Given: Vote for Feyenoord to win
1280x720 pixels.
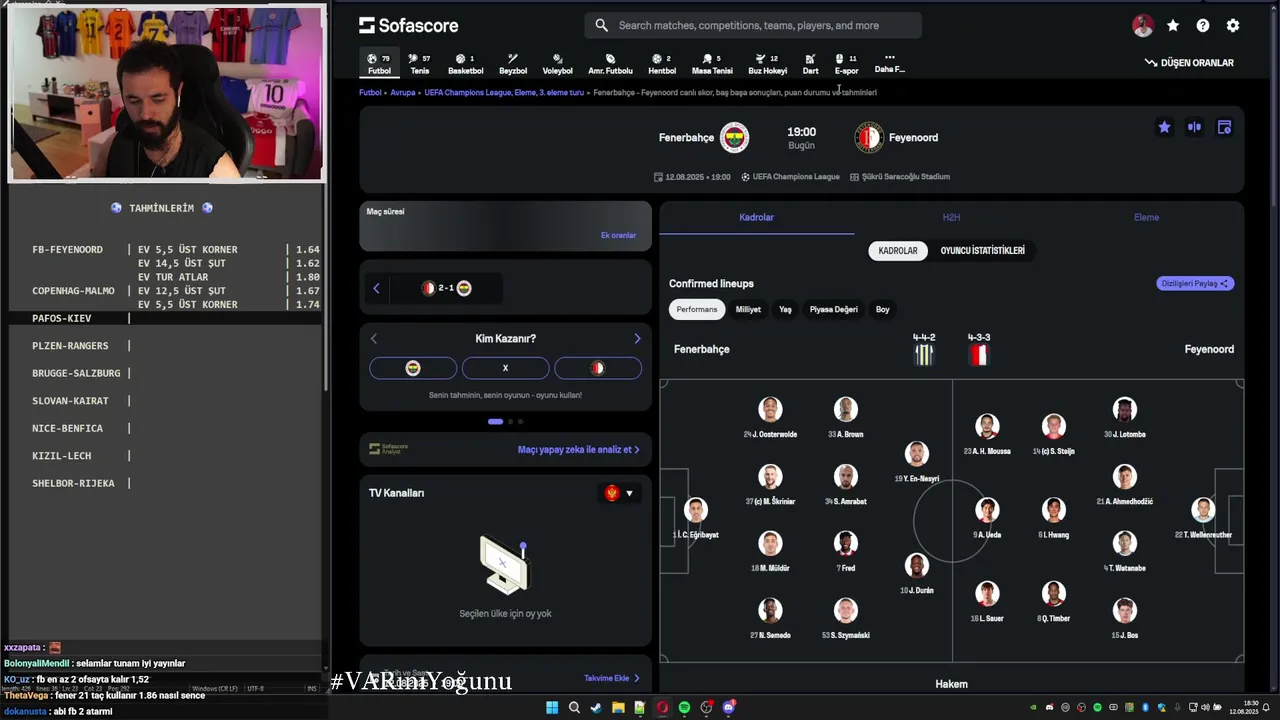Looking at the screenshot, I should [x=597, y=368].
